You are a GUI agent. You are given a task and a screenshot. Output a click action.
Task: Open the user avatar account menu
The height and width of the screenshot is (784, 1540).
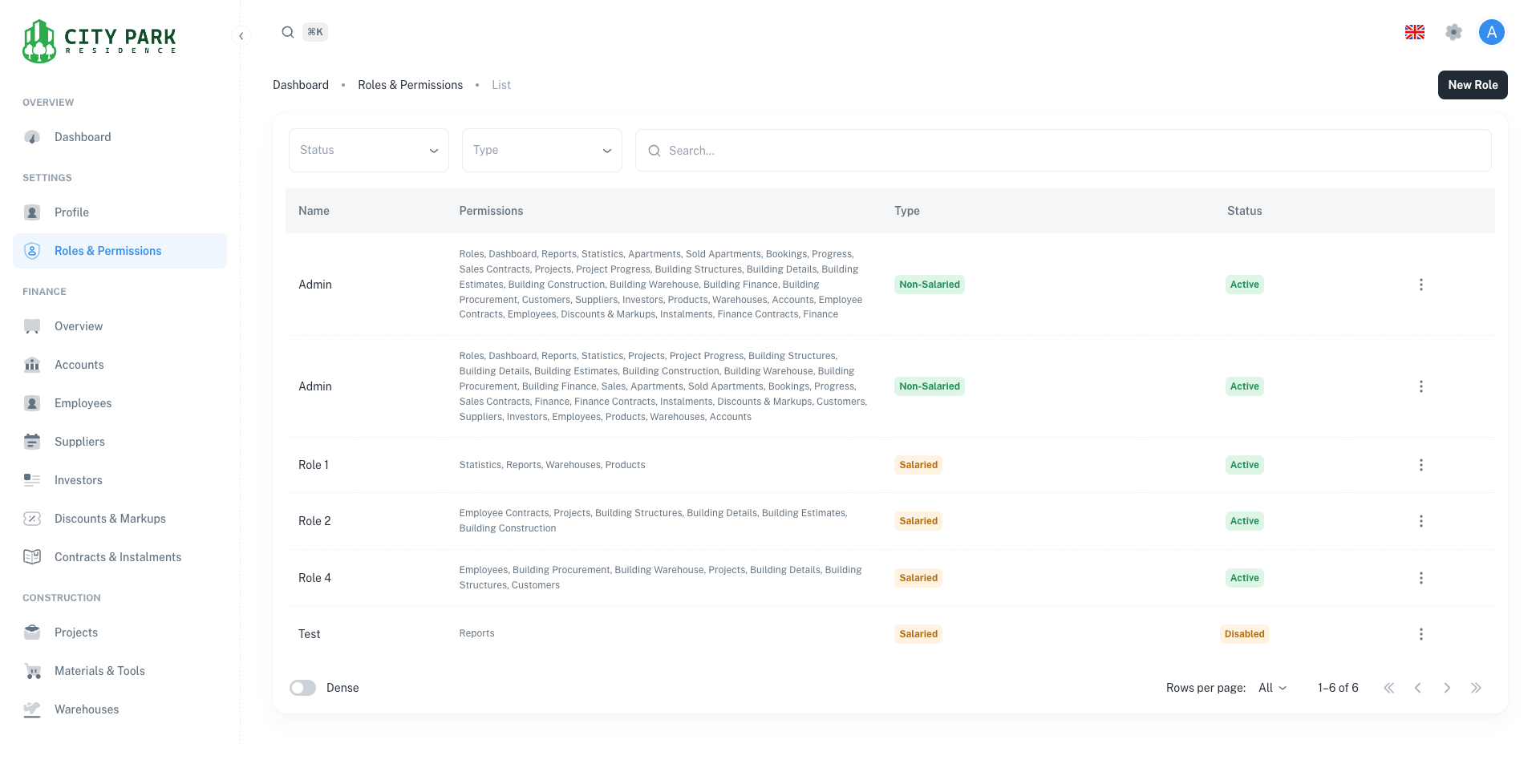pyautogui.click(x=1491, y=32)
